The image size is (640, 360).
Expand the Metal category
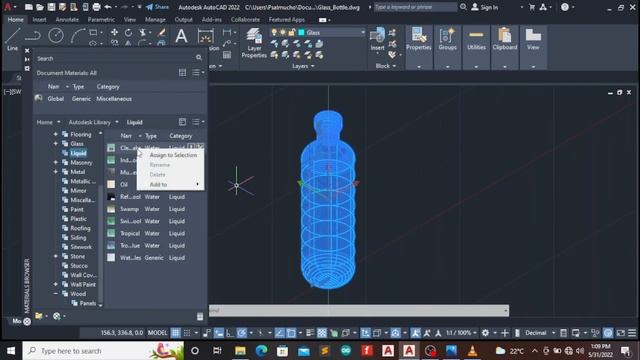[x=56, y=171]
